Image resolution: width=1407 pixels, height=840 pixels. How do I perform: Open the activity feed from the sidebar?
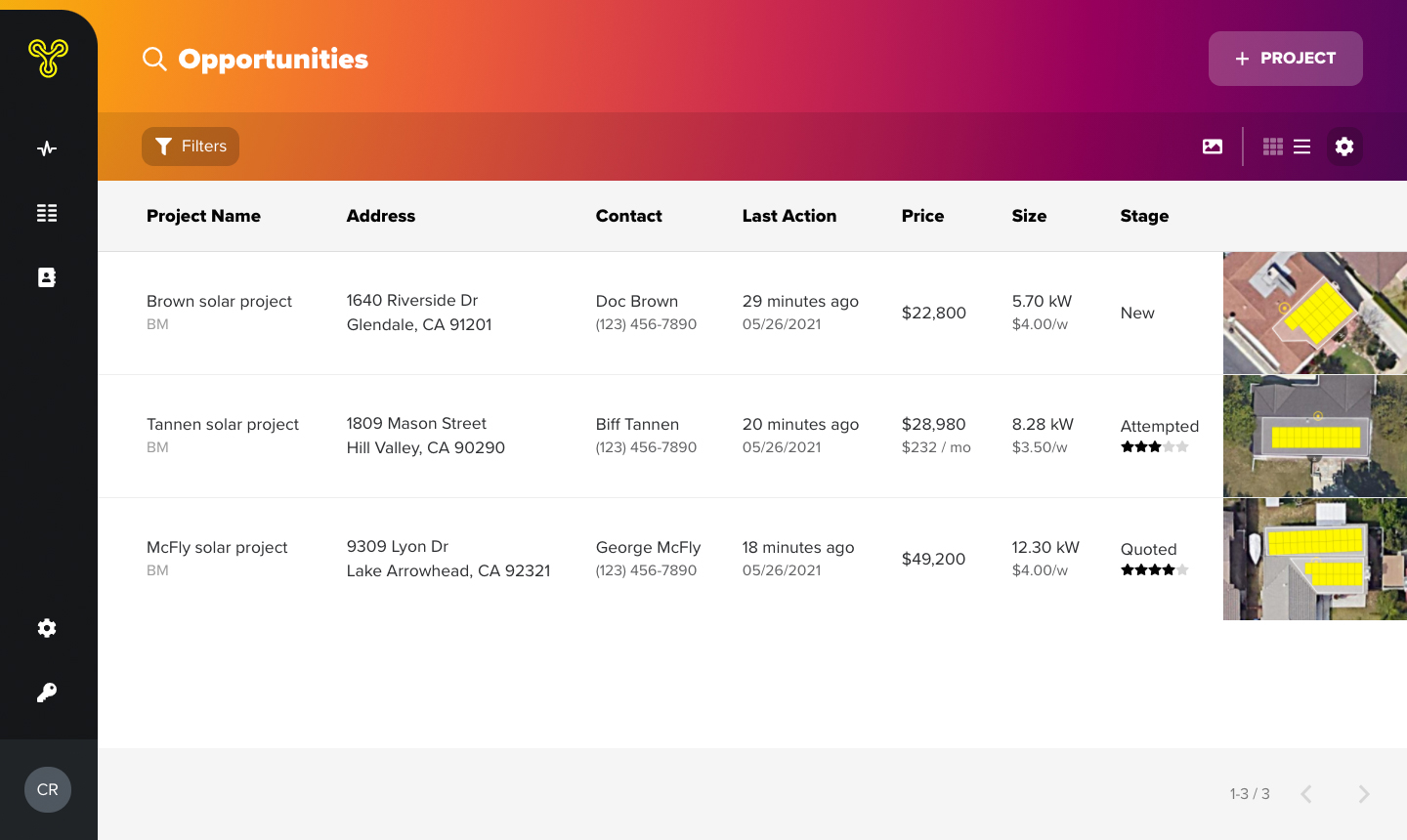click(46, 147)
